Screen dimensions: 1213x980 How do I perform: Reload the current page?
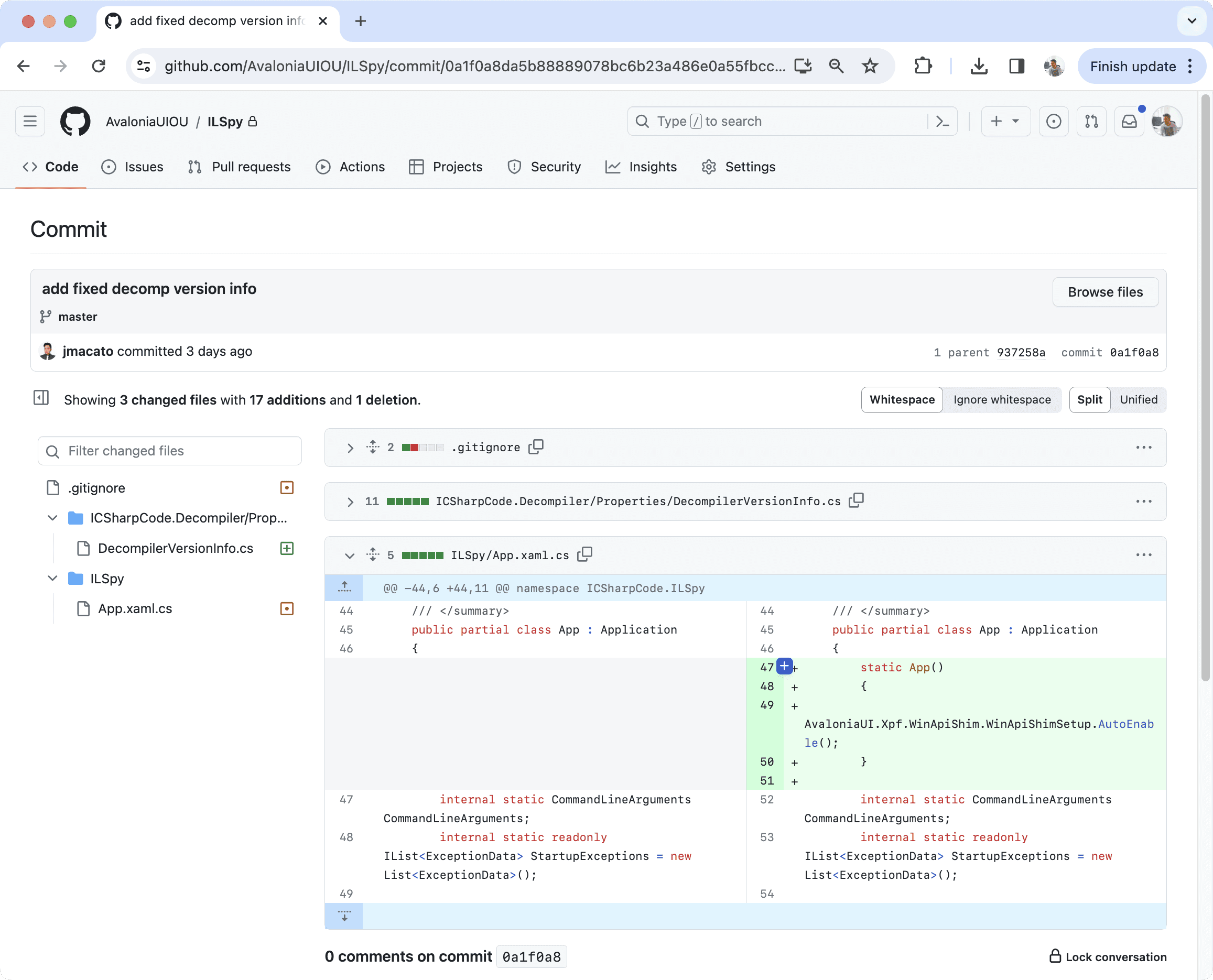point(99,67)
